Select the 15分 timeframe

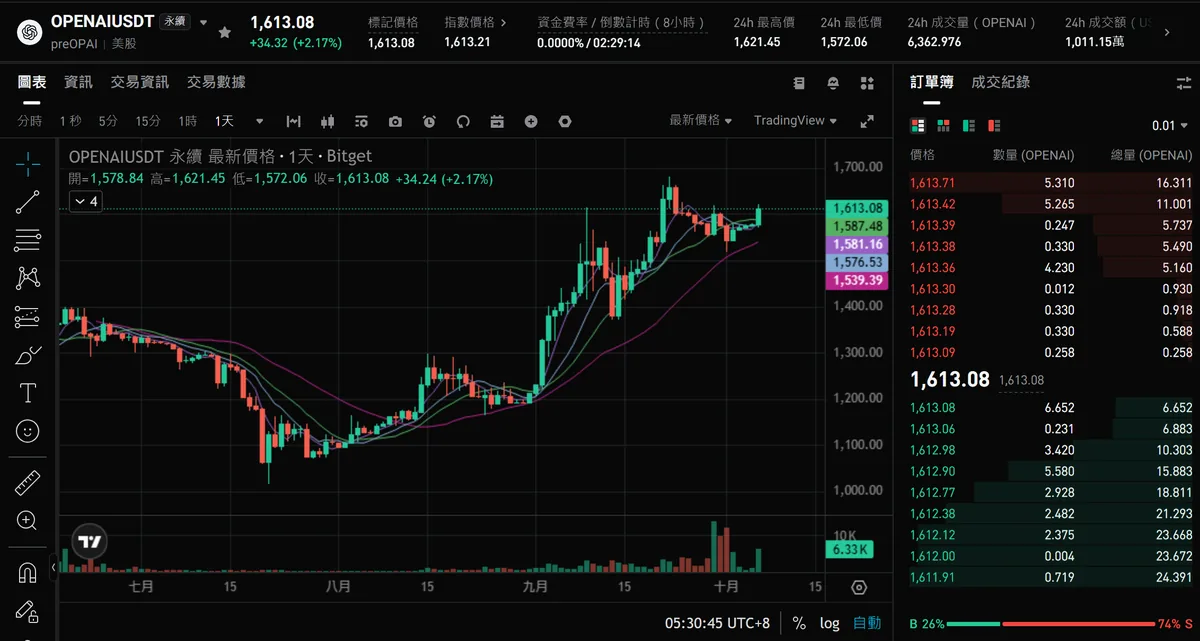pyautogui.click(x=148, y=121)
